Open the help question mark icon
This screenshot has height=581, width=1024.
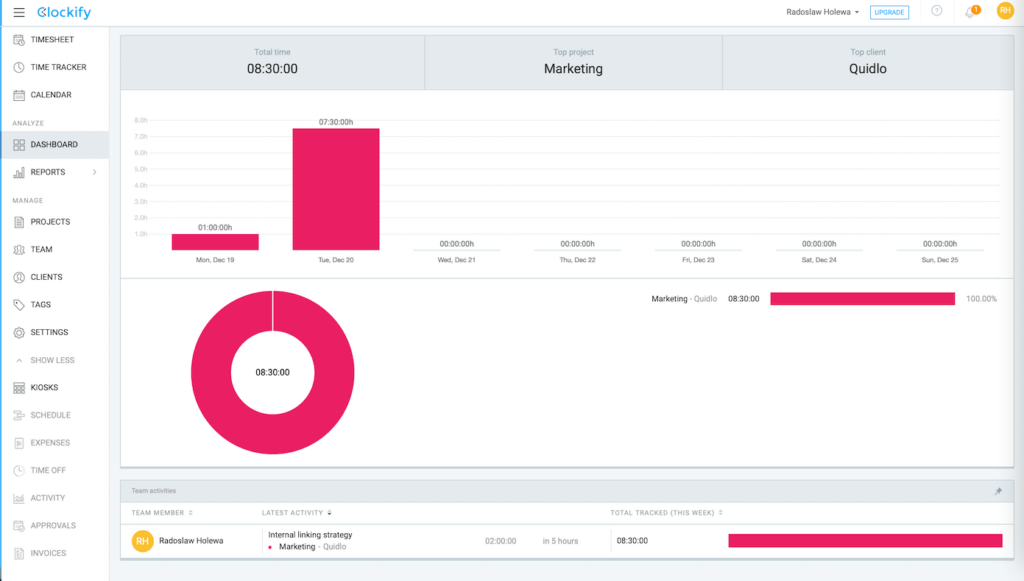936,11
